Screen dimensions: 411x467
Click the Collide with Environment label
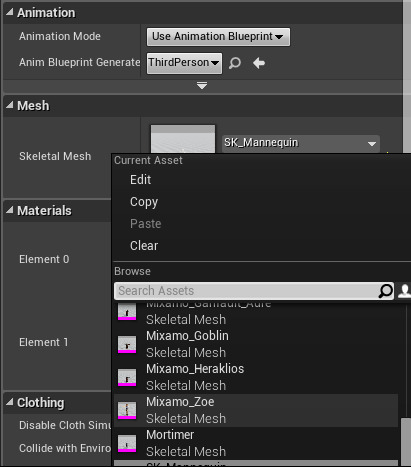coord(65,448)
